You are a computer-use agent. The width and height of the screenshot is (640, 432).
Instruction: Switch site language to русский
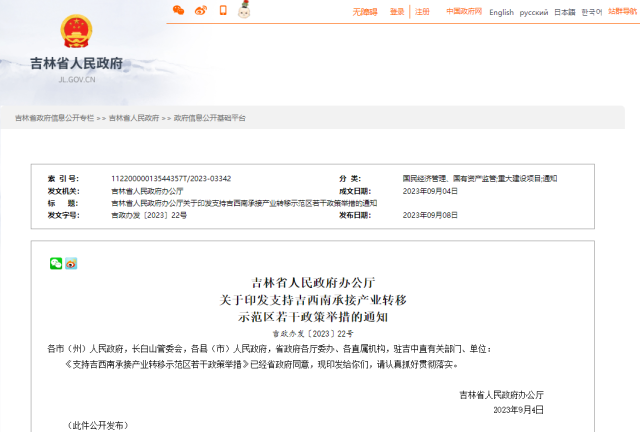[534, 12]
